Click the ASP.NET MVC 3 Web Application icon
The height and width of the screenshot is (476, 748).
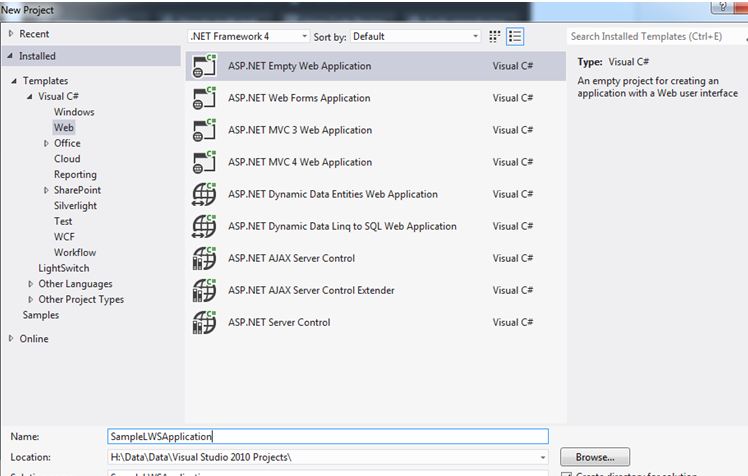pos(204,130)
